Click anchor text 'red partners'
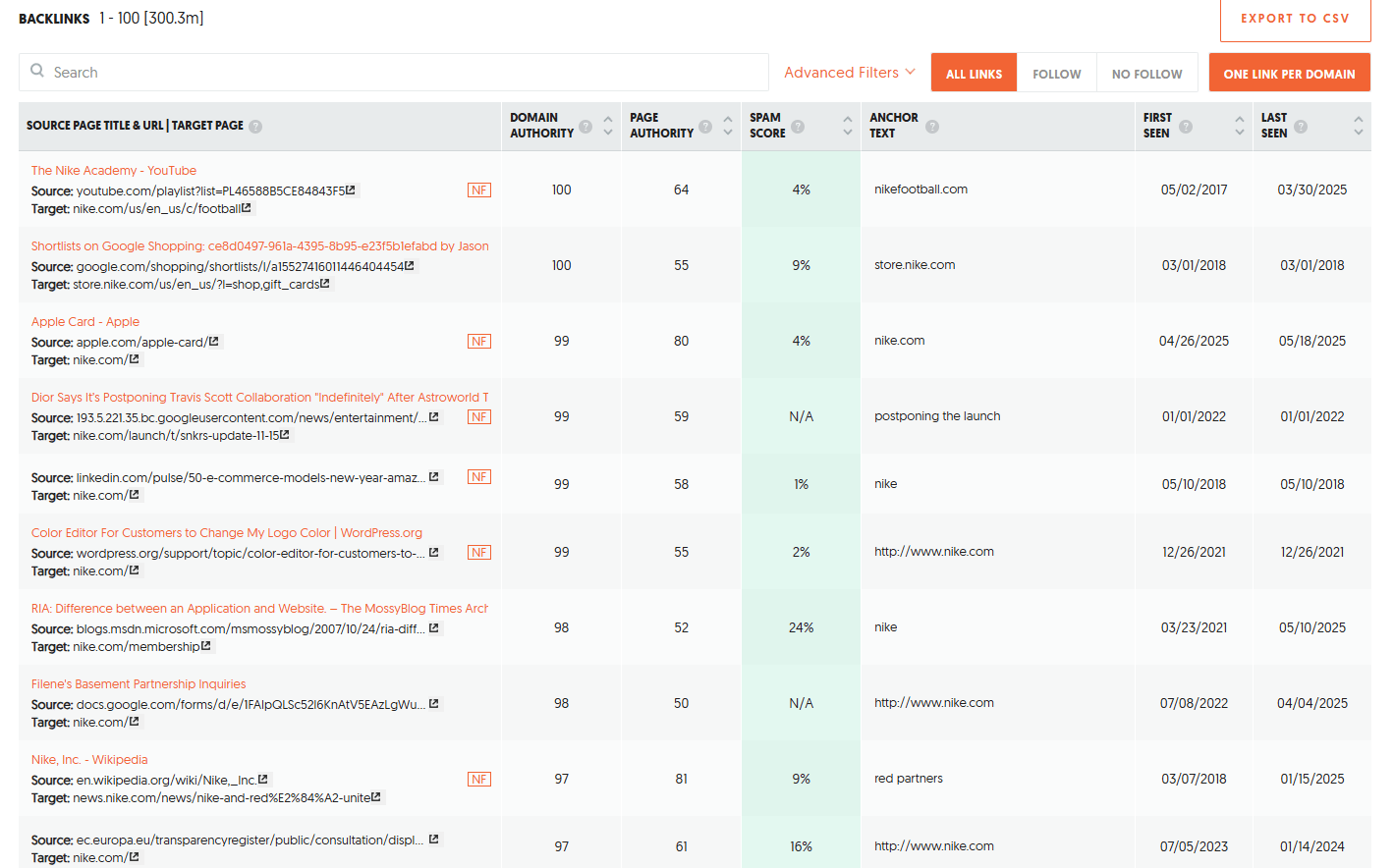 coord(909,779)
